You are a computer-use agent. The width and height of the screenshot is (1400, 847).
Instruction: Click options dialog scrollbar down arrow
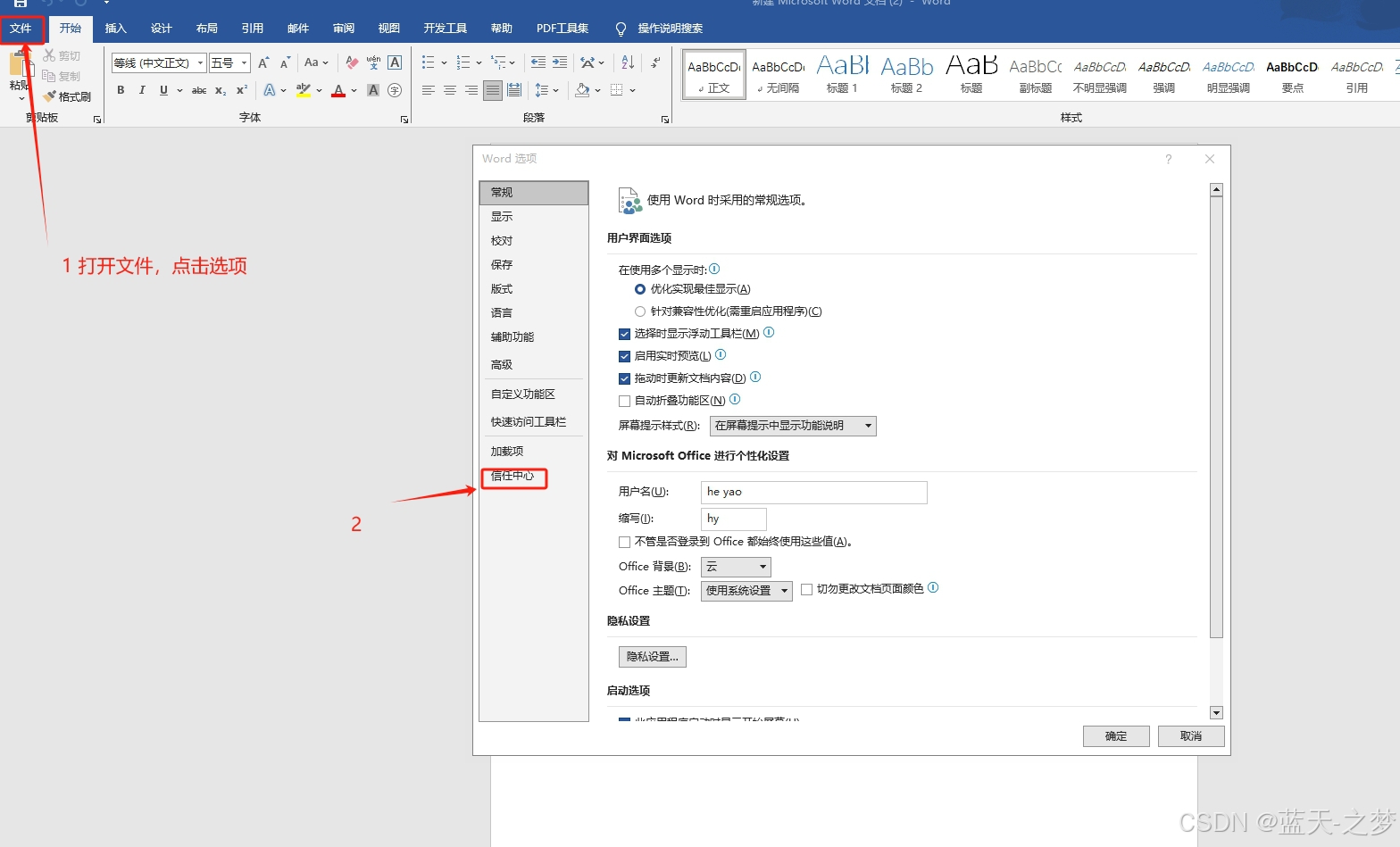1216,713
